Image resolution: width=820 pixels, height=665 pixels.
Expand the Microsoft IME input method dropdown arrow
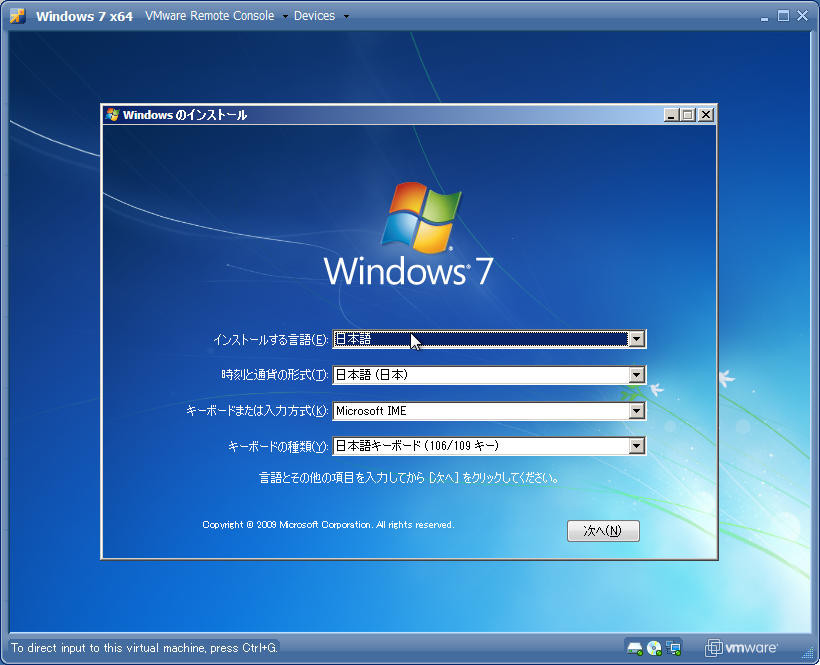pyautogui.click(x=636, y=411)
